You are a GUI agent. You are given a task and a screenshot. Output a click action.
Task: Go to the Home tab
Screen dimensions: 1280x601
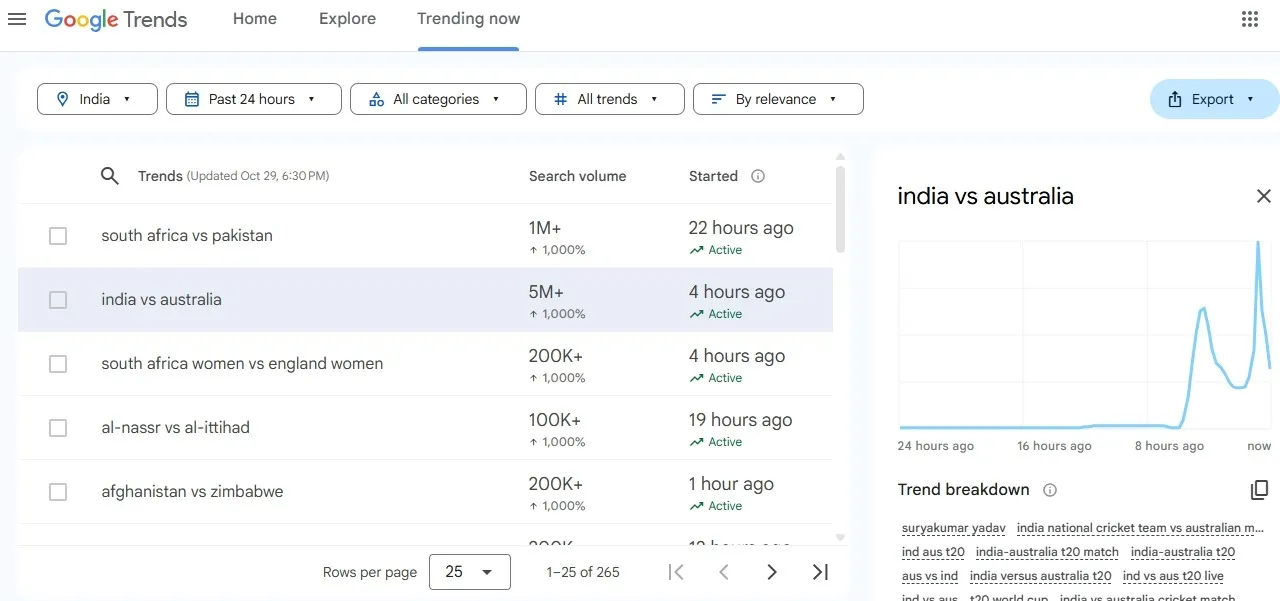point(254,19)
